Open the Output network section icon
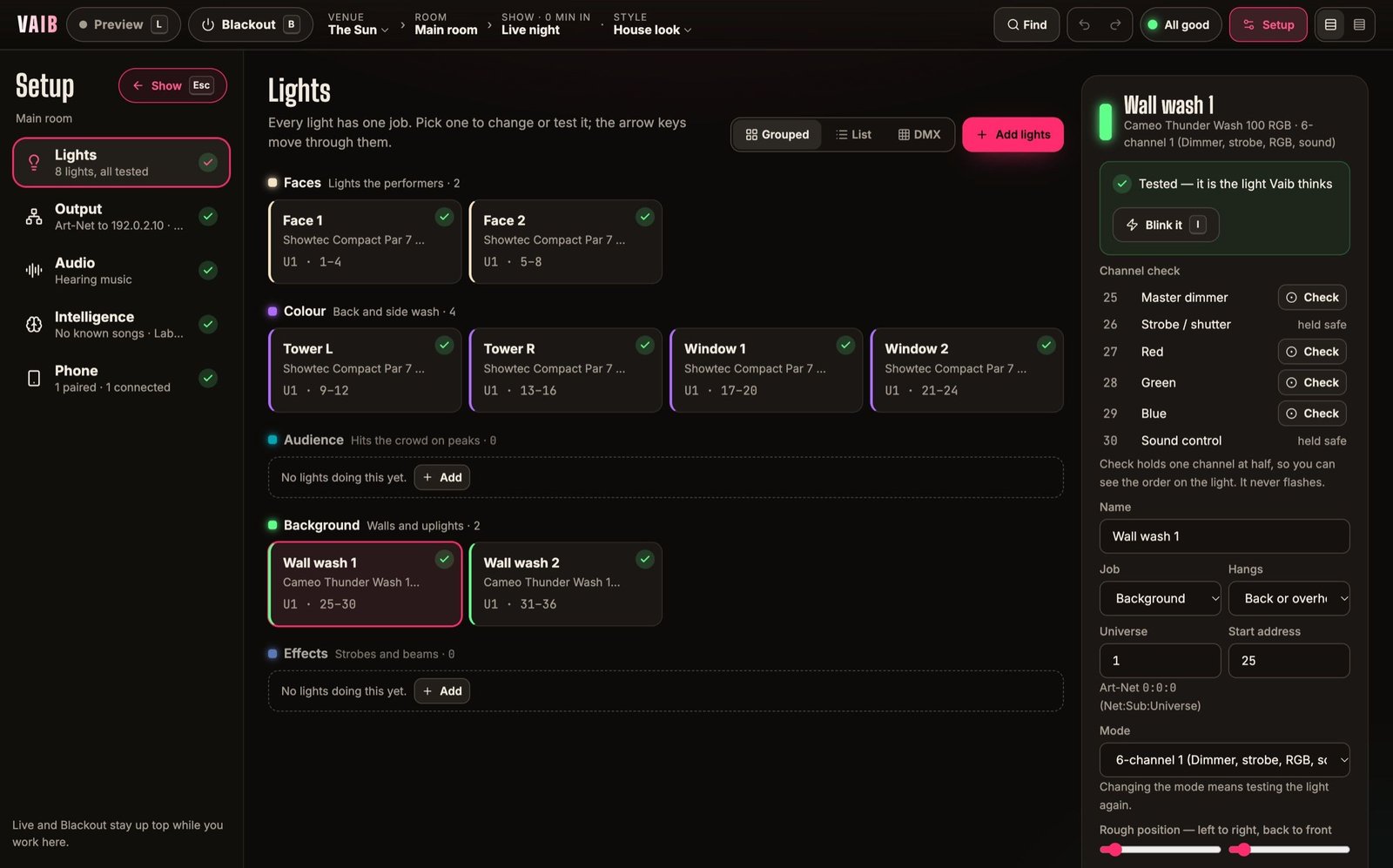Screen dimensions: 1393x868 34,217
